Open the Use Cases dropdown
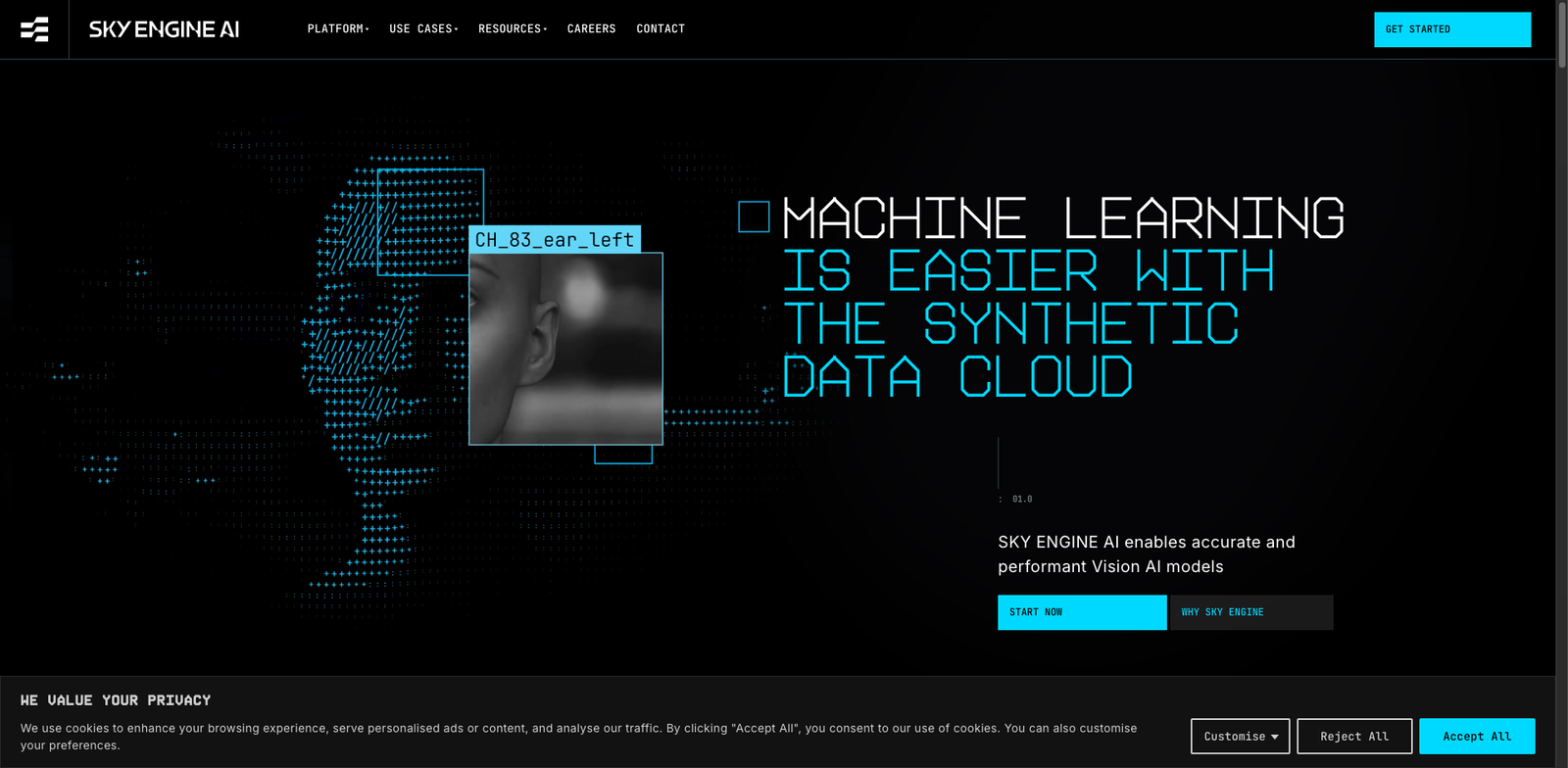This screenshot has height=768, width=1568. [422, 29]
